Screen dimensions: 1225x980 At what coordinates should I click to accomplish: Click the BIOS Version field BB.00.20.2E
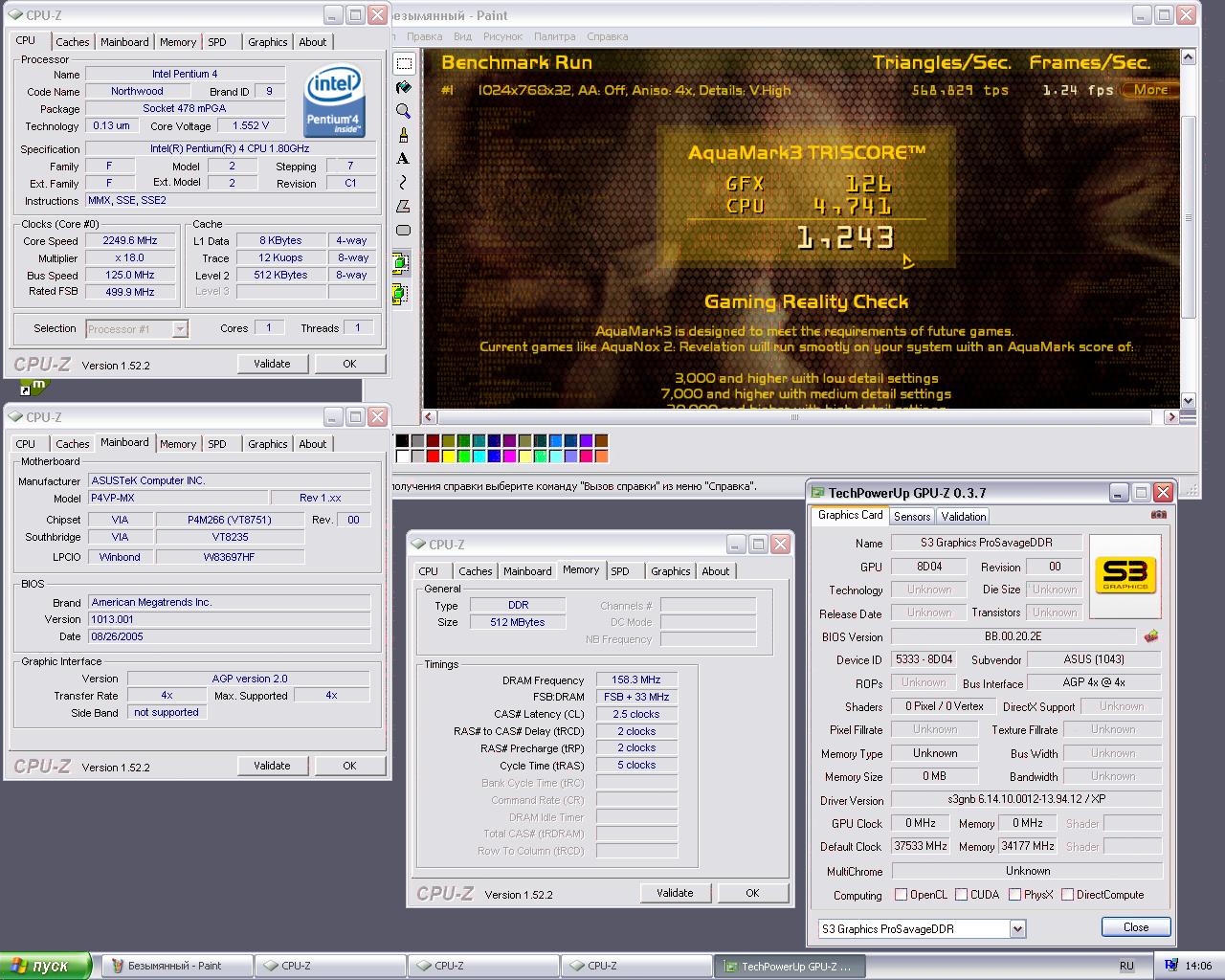1013,636
